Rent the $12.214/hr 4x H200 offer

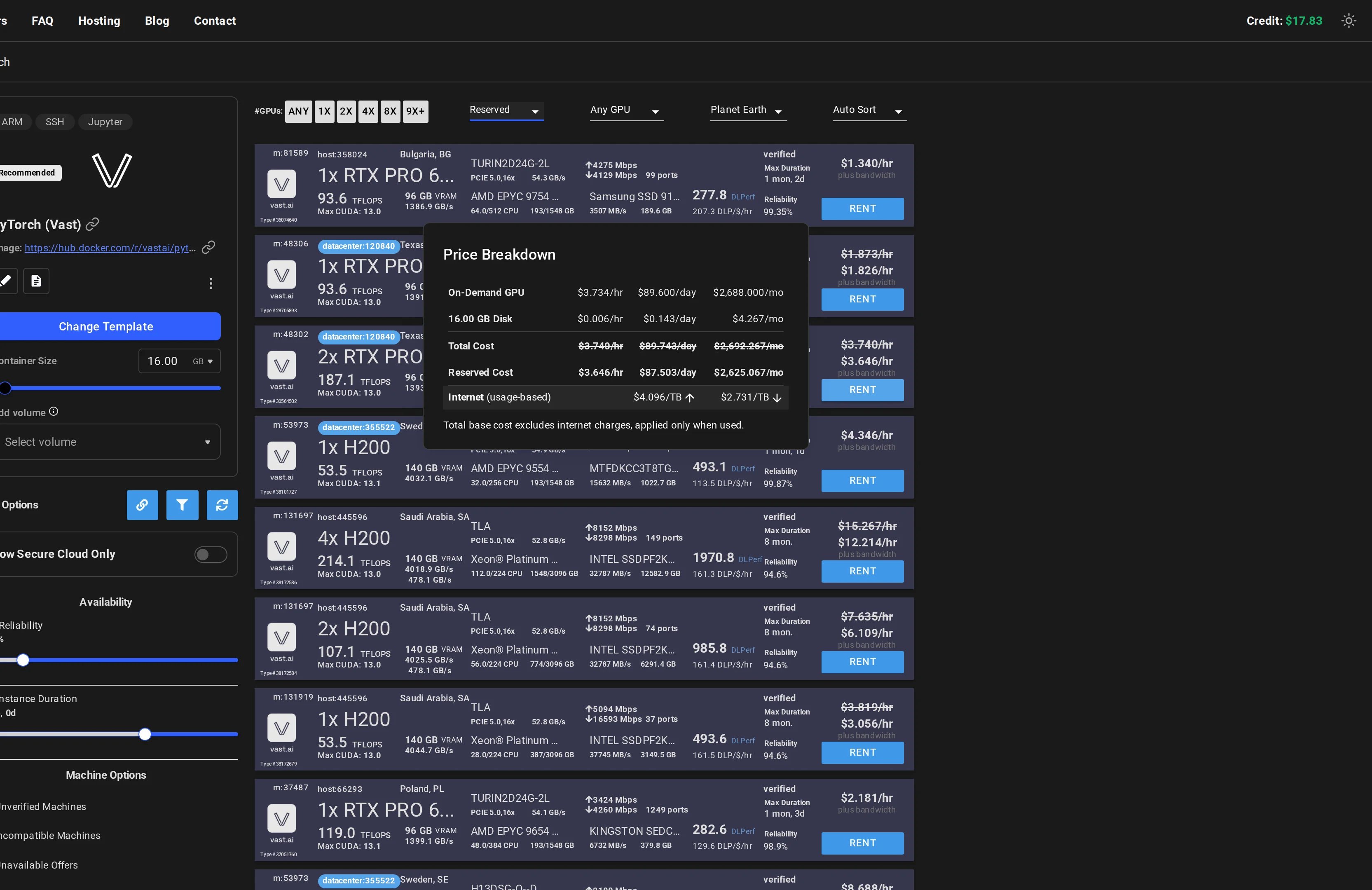click(x=862, y=571)
